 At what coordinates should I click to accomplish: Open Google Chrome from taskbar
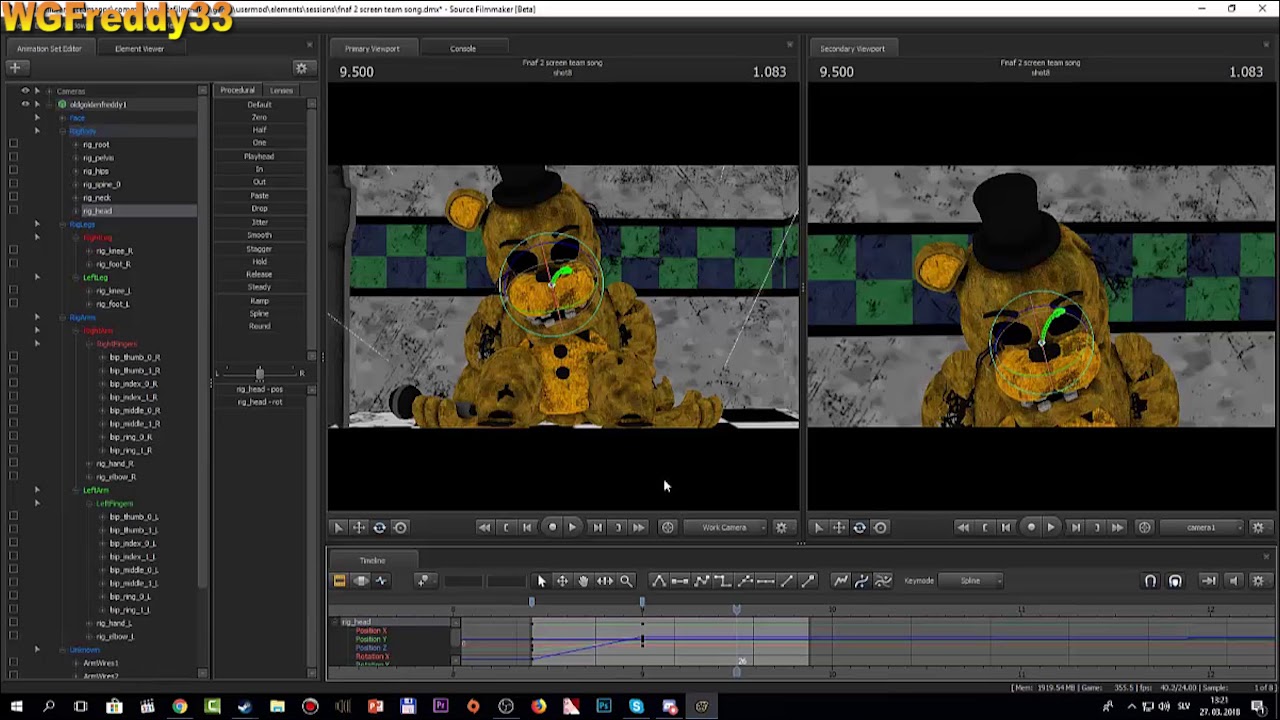[179, 707]
